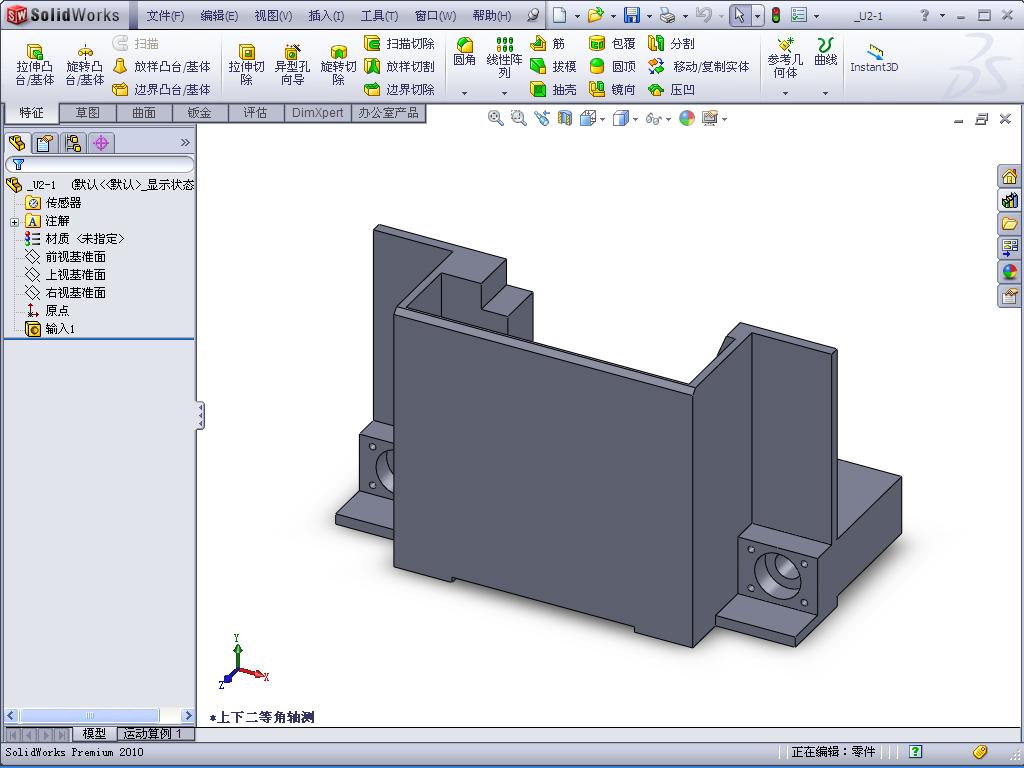The width and height of the screenshot is (1024, 768).
Task: Open the 移动/复制实体 move/copy bodies tool
Action: 699,66
